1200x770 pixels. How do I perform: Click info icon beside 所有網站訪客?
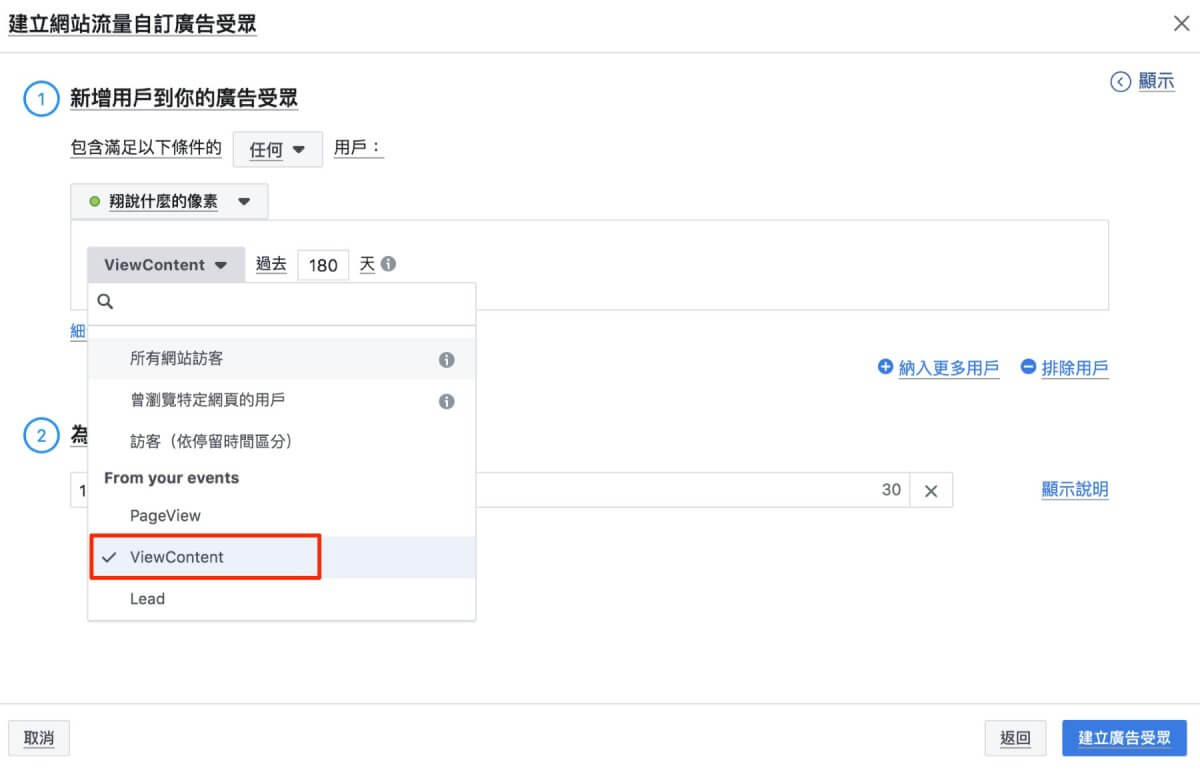pos(446,359)
